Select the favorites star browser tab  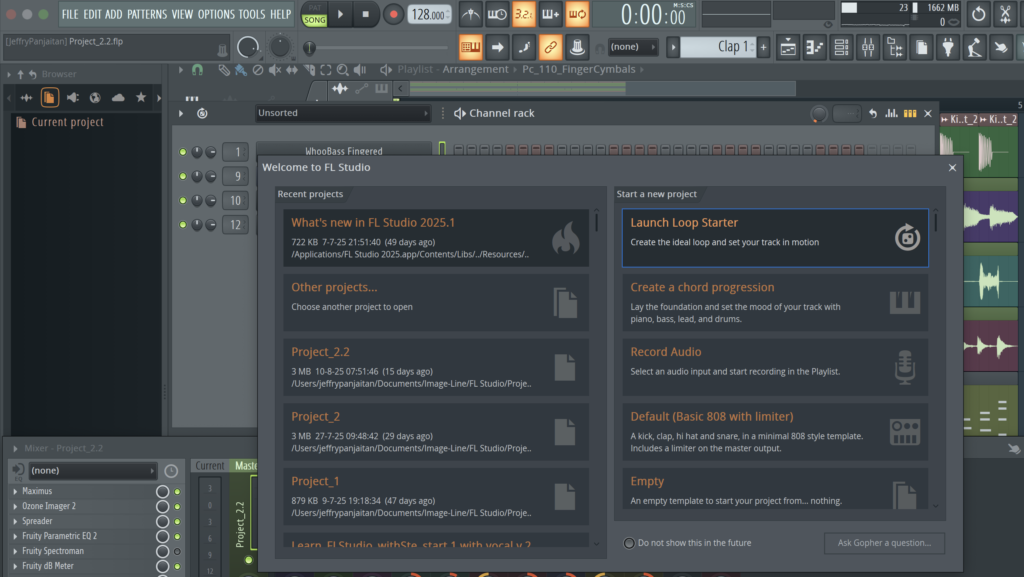[x=141, y=97]
